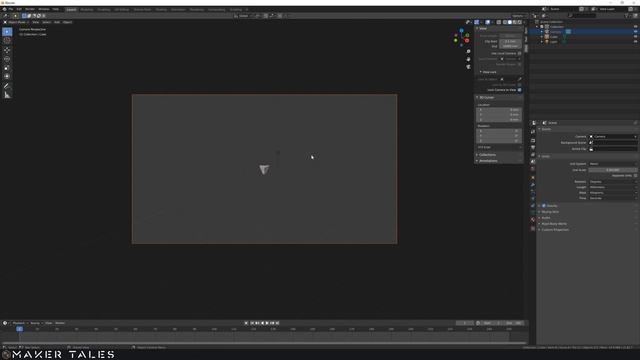Image resolution: width=640 pixels, height=360 pixels.
Task: Expand Custom Properties panel
Action: click(554, 230)
